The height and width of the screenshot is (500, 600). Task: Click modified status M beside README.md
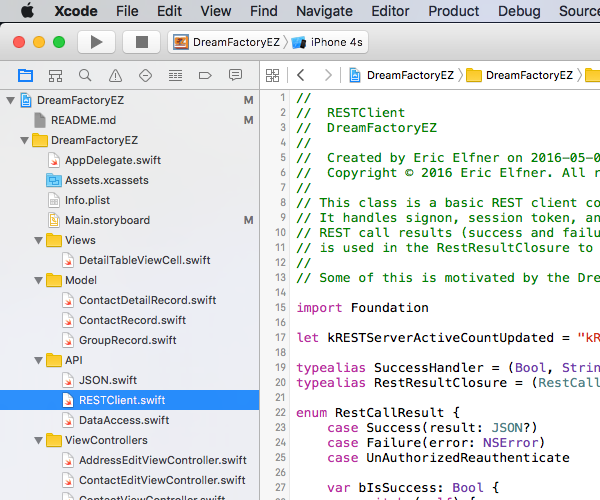(x=249, y=120)
